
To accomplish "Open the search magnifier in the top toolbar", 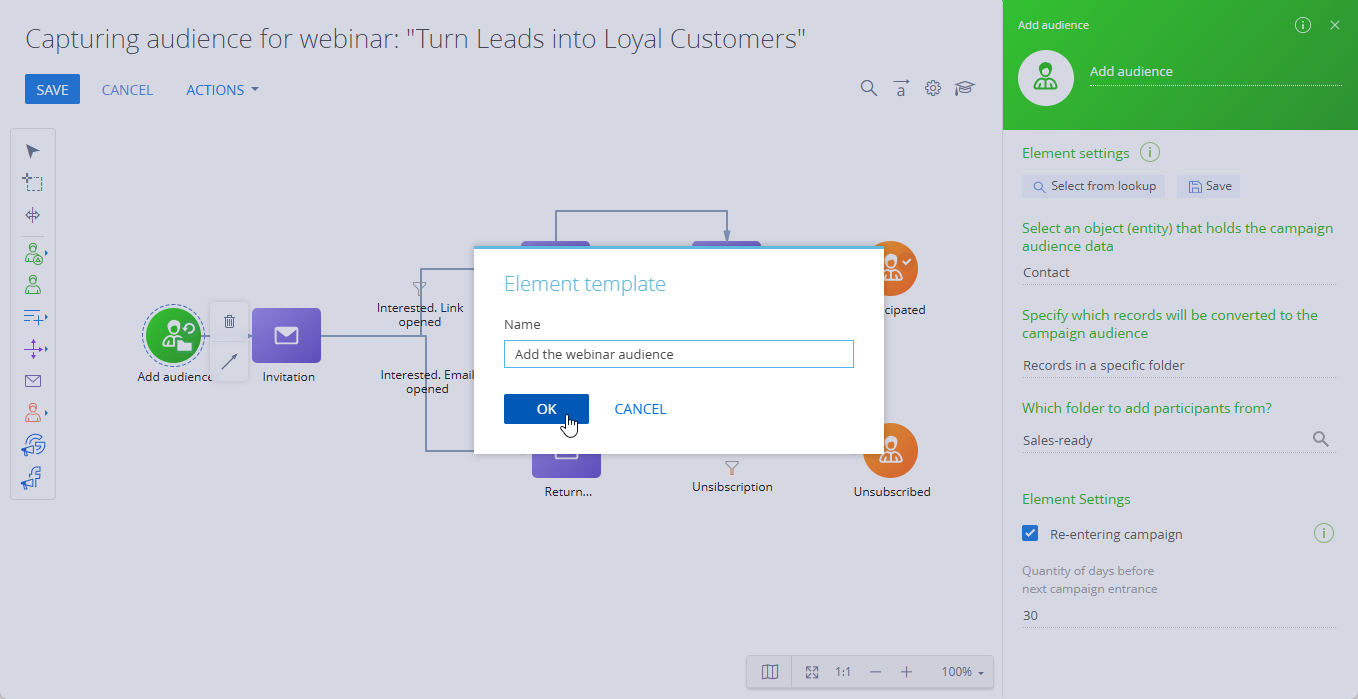I will pyautogui.click(x=869, y=88).
